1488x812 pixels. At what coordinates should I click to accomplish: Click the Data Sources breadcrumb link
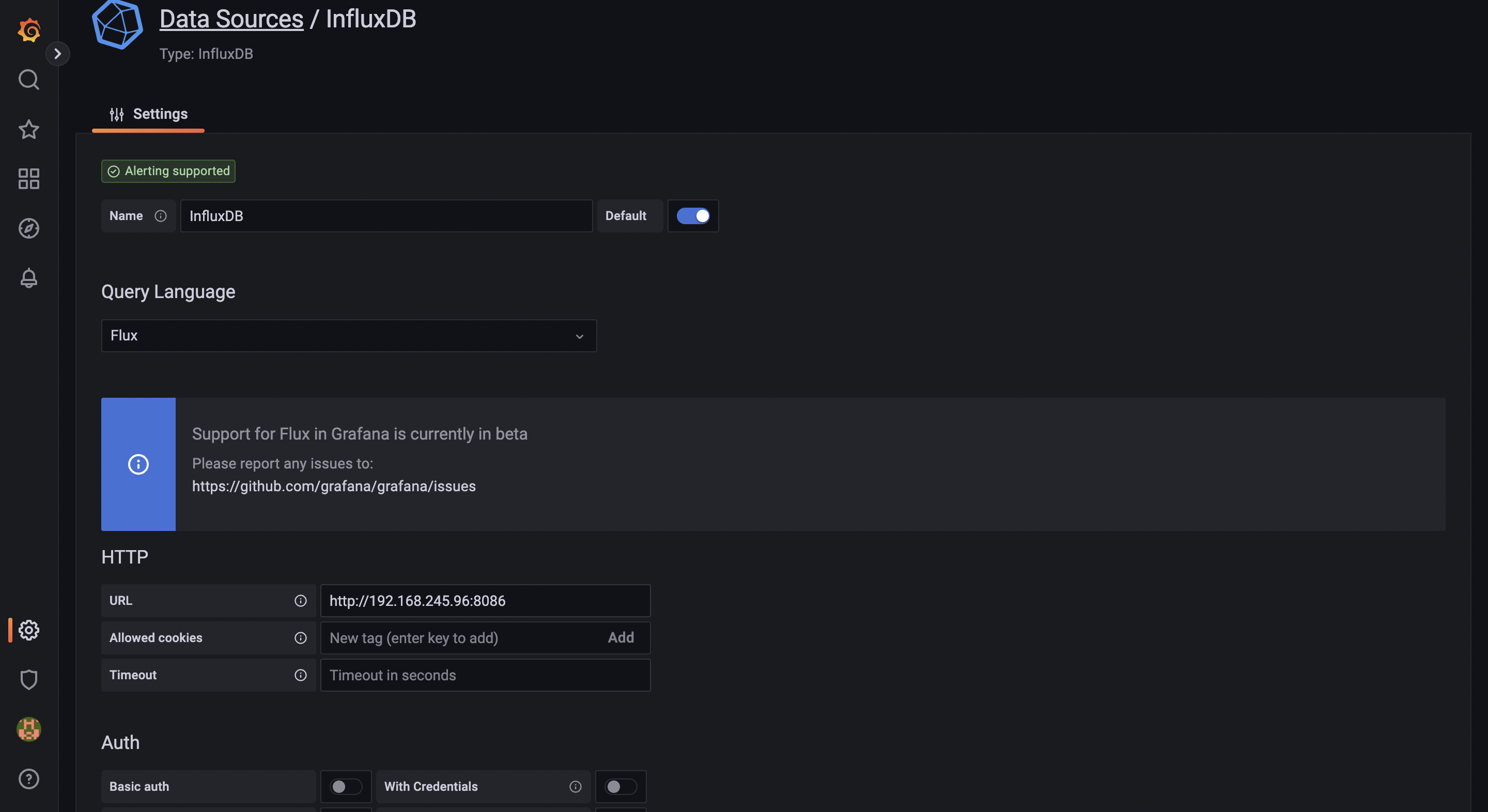pos(231,19)
